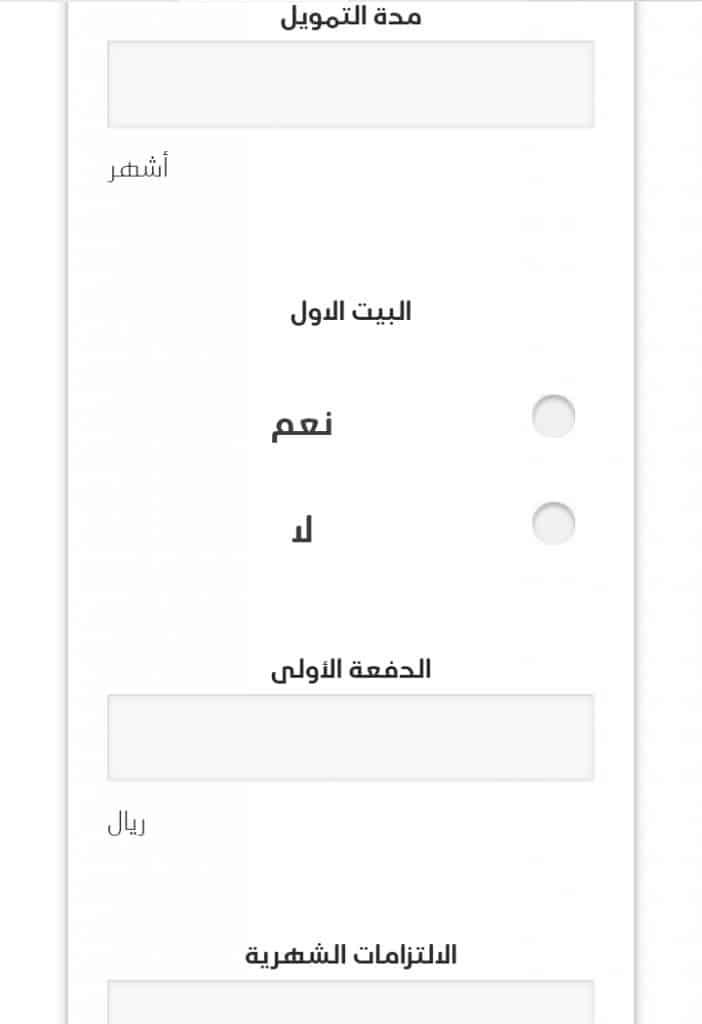Screen dimensions: 702x1024
Task: Place cursor in down payment box
Action: [351, 737]
